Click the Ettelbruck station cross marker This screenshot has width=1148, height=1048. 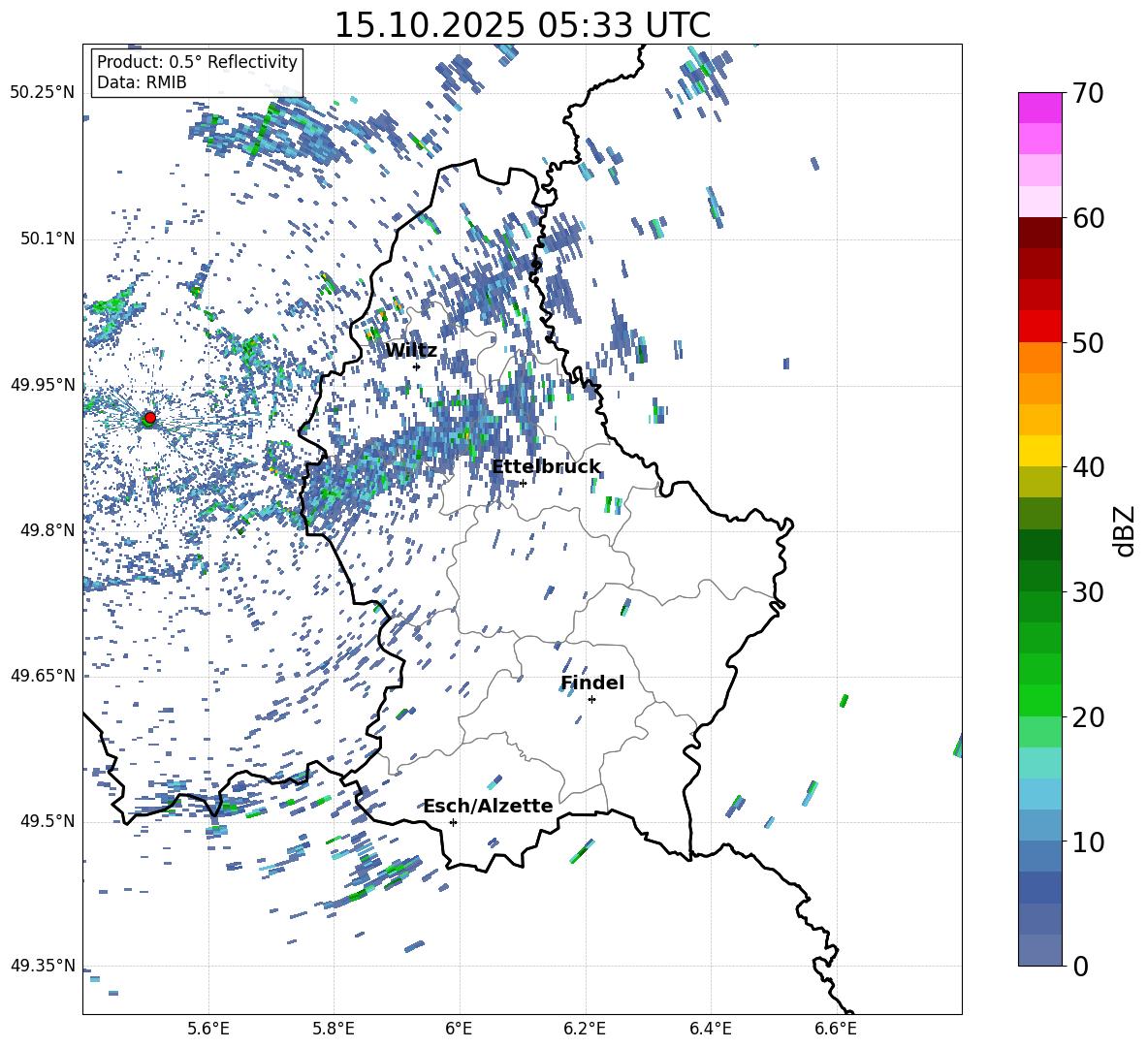[523, 483]
